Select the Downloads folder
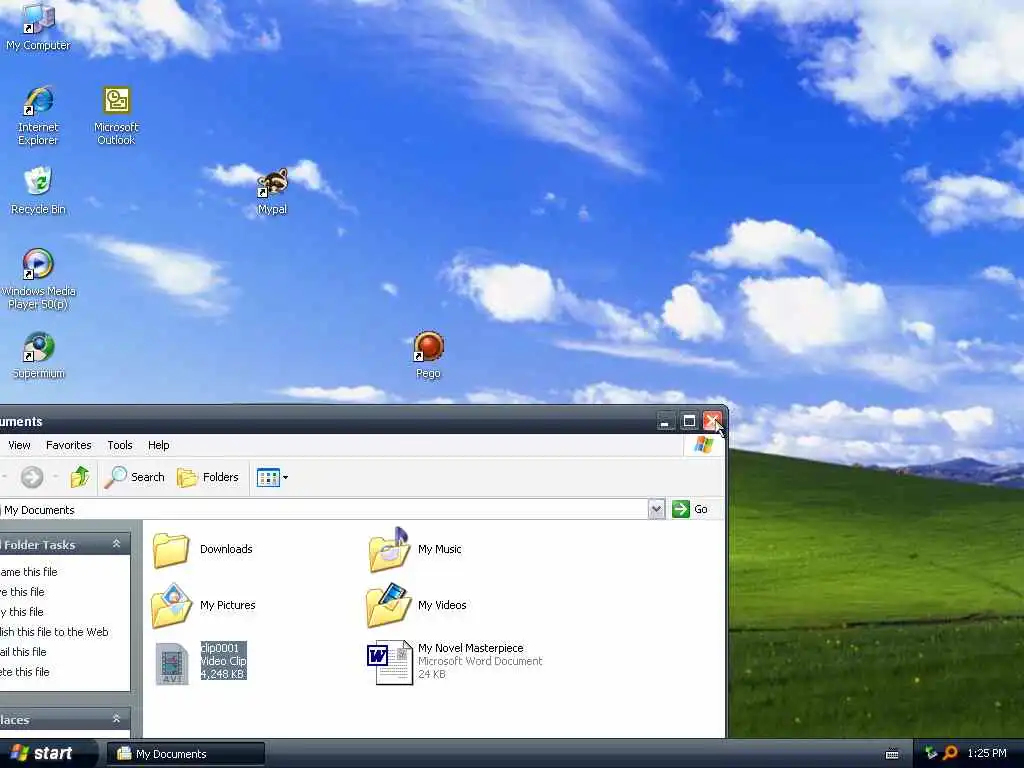The width and height of the screenshot is (1024, 768). pyautogui.click(x=202, y=549)
